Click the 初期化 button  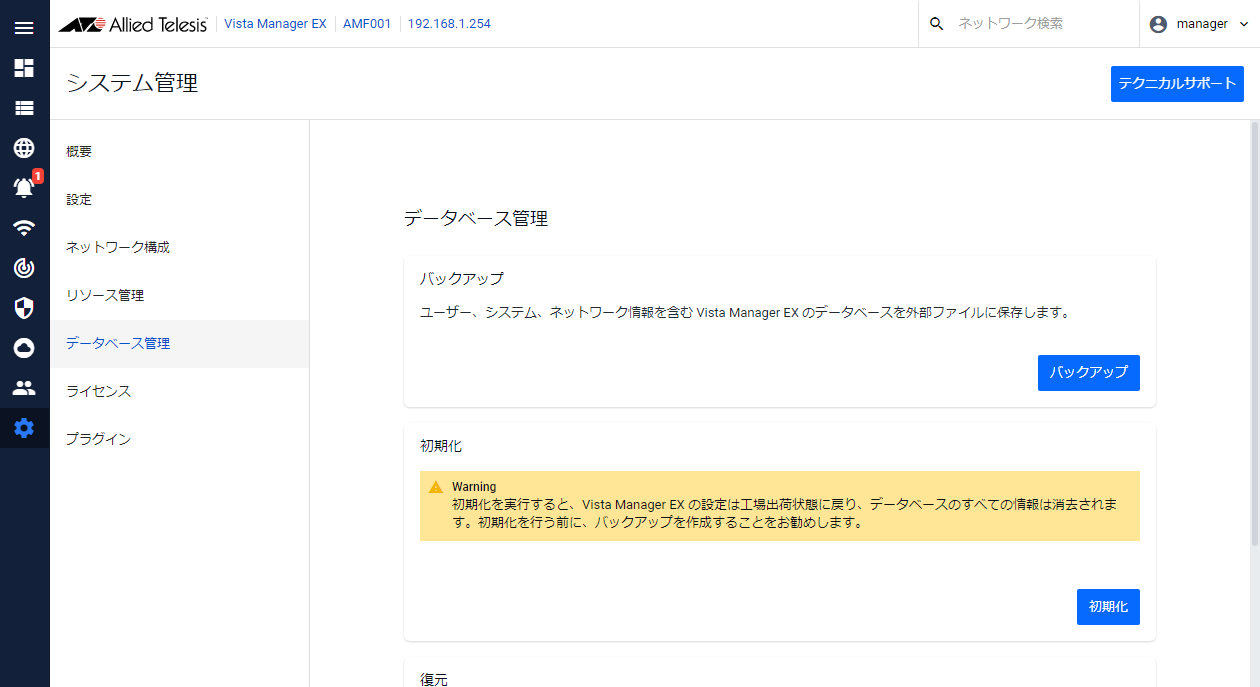coord(1108,607)
